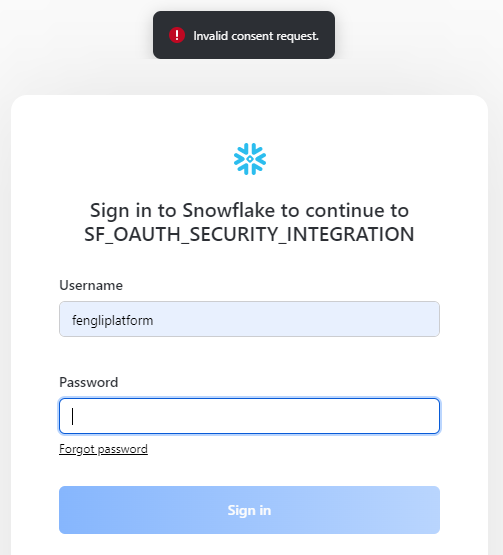Click the alert icon beside Invalid consent request

tap(177, 35)
